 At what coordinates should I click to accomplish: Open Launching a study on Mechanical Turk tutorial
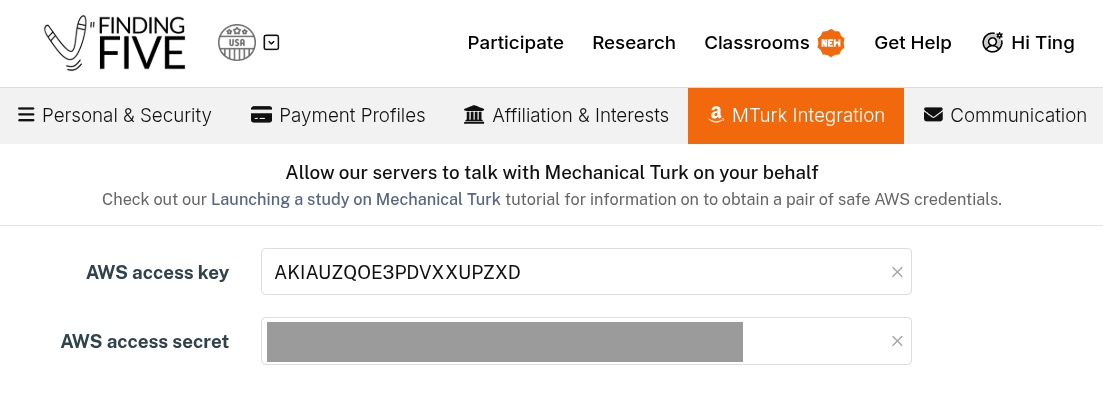click(x=356, y=200)
